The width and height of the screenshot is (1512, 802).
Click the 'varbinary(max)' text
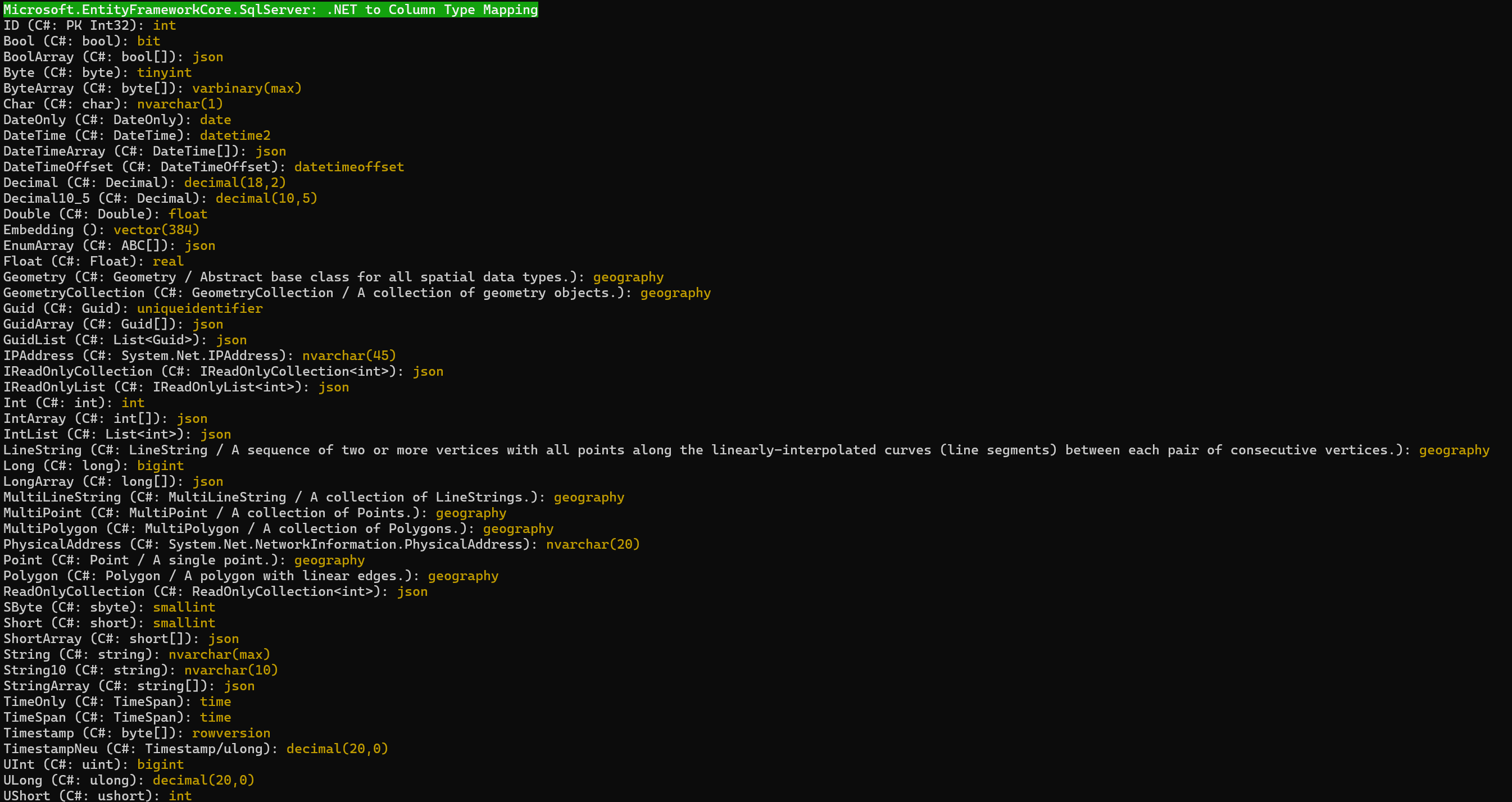tap(247, 88)
